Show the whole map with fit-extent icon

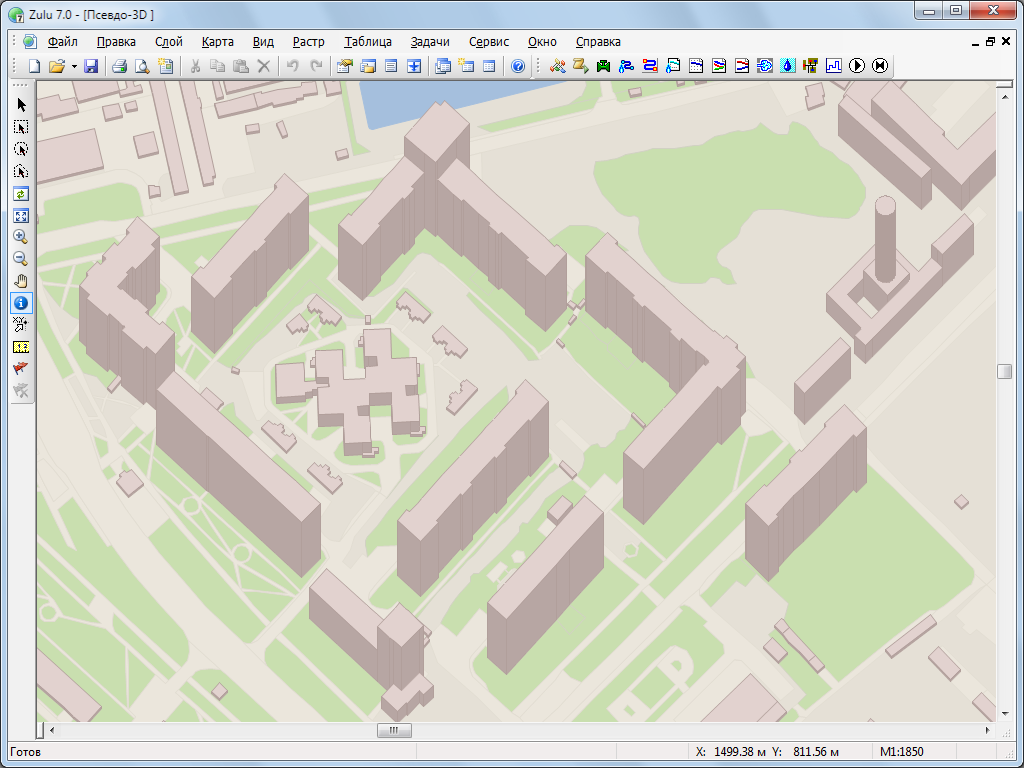coord(21,215)
